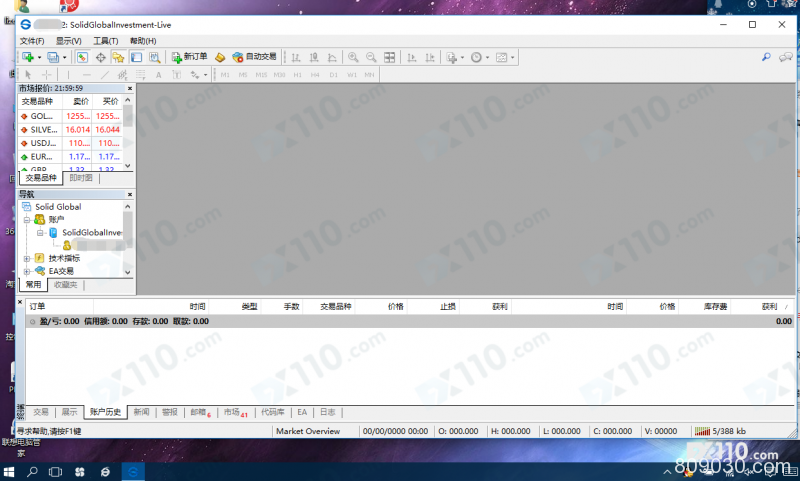Screen dimensions: 800x481
Task: Open the 文件(F) menu
Action: (32, 41)
